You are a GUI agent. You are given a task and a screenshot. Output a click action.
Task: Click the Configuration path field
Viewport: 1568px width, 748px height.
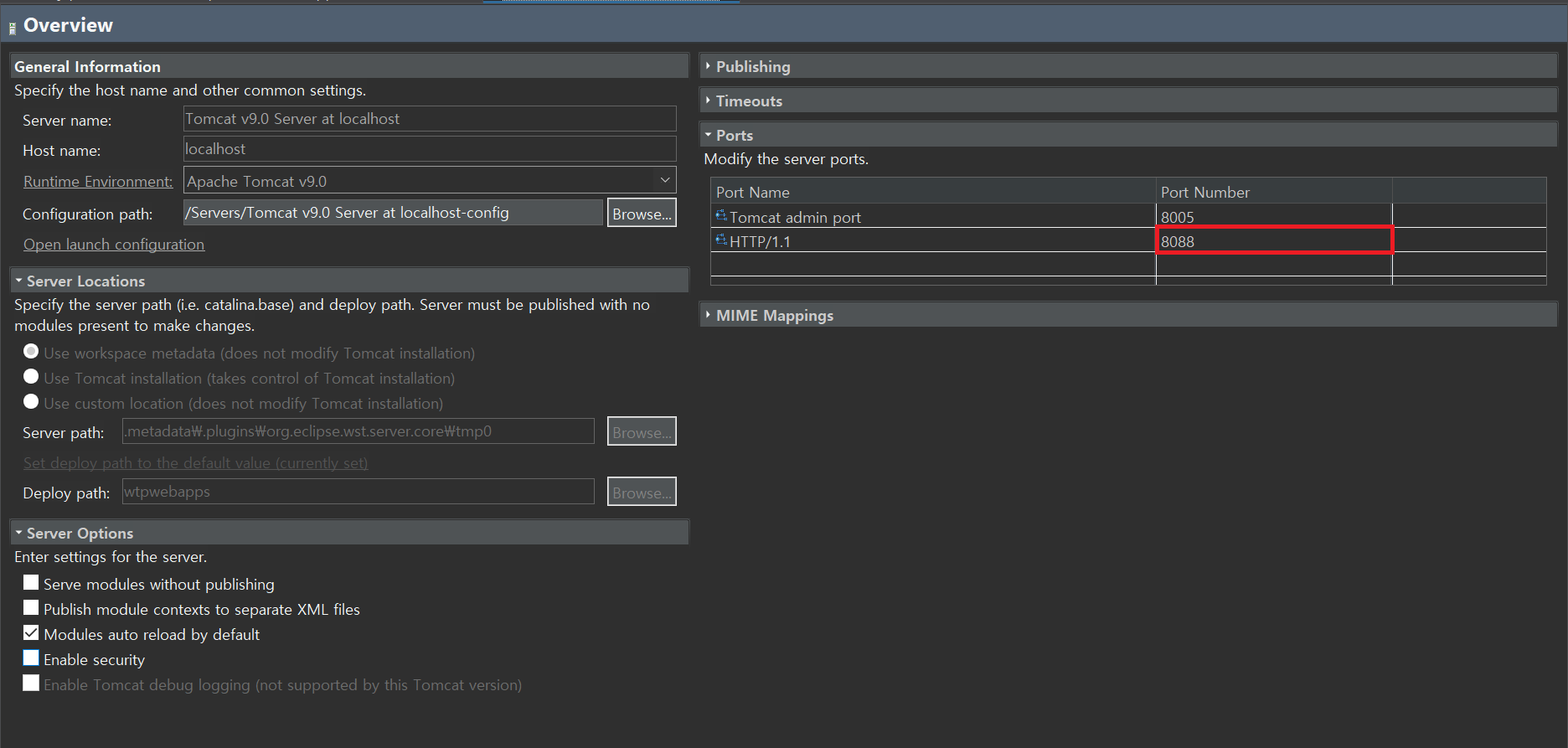tap(393, 213)
